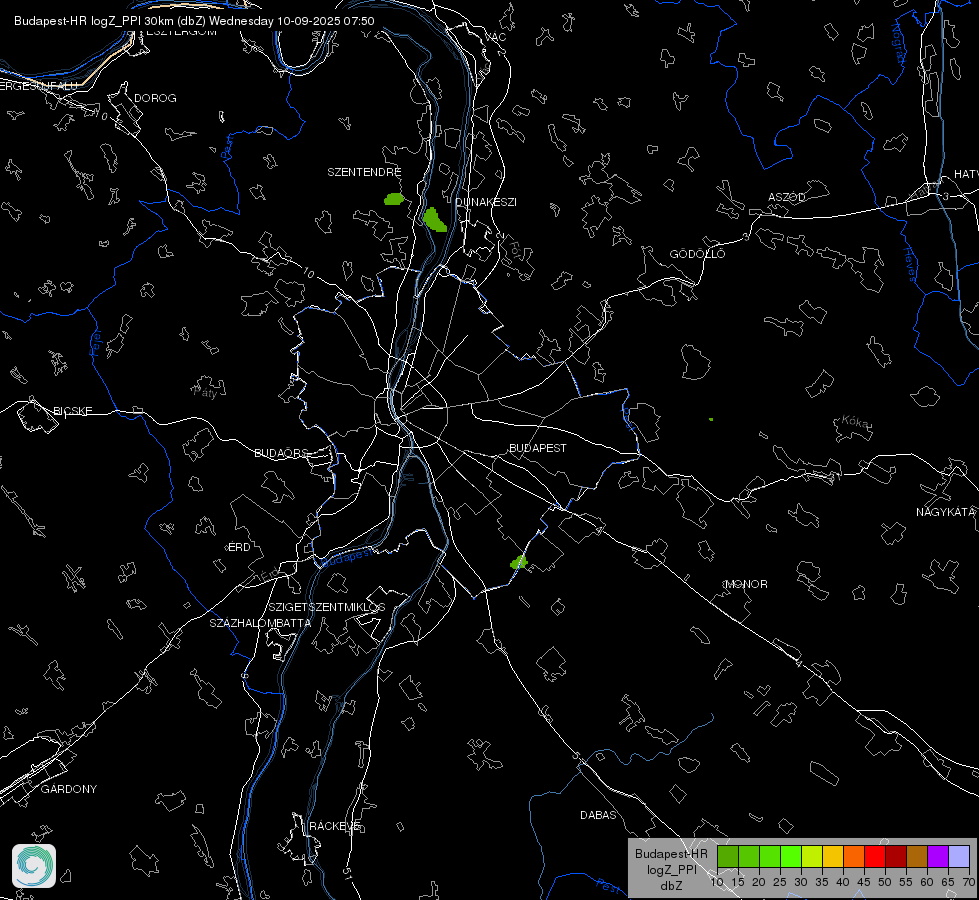Viewport: 979px width, 900px height.
Task: Click the dbZ unit label in legend
Action: (x=671, y=886)
